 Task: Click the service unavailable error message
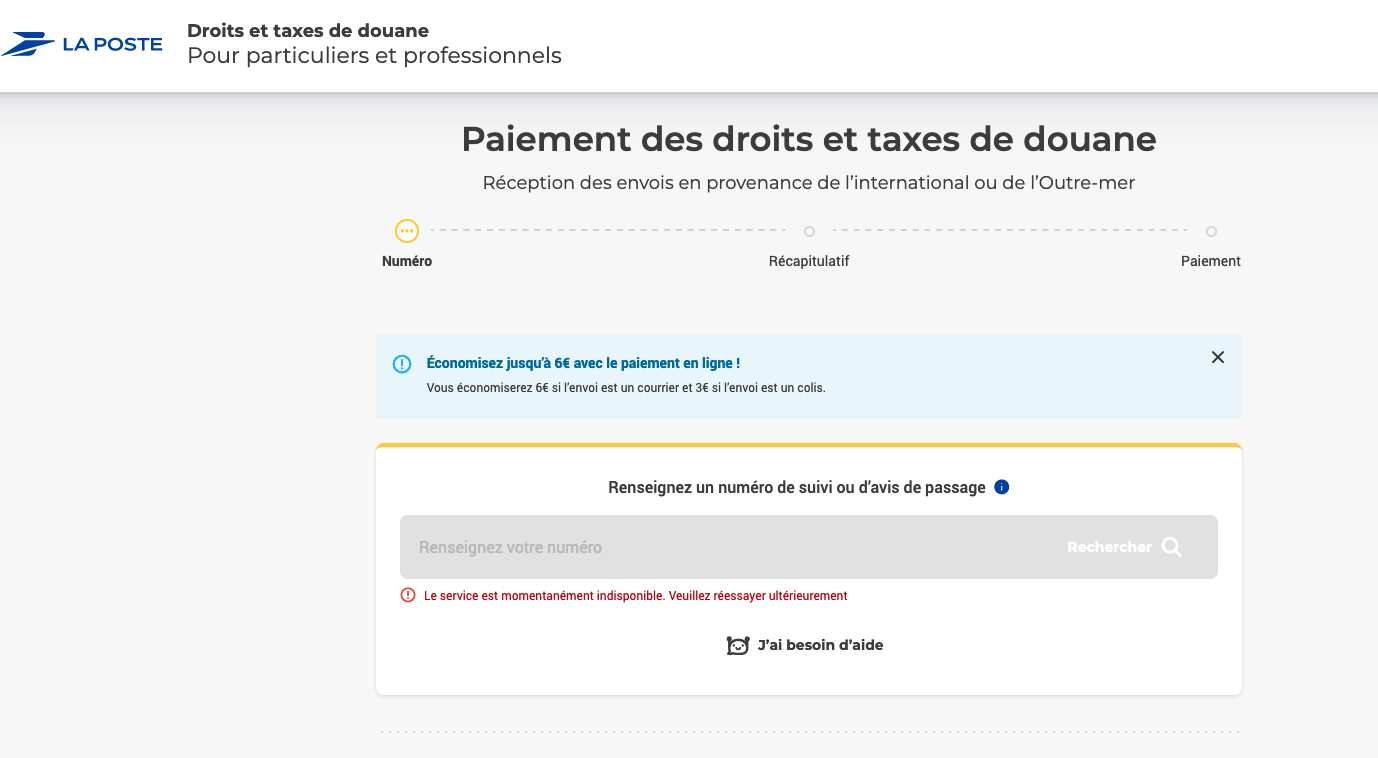[x=636, y=595]
